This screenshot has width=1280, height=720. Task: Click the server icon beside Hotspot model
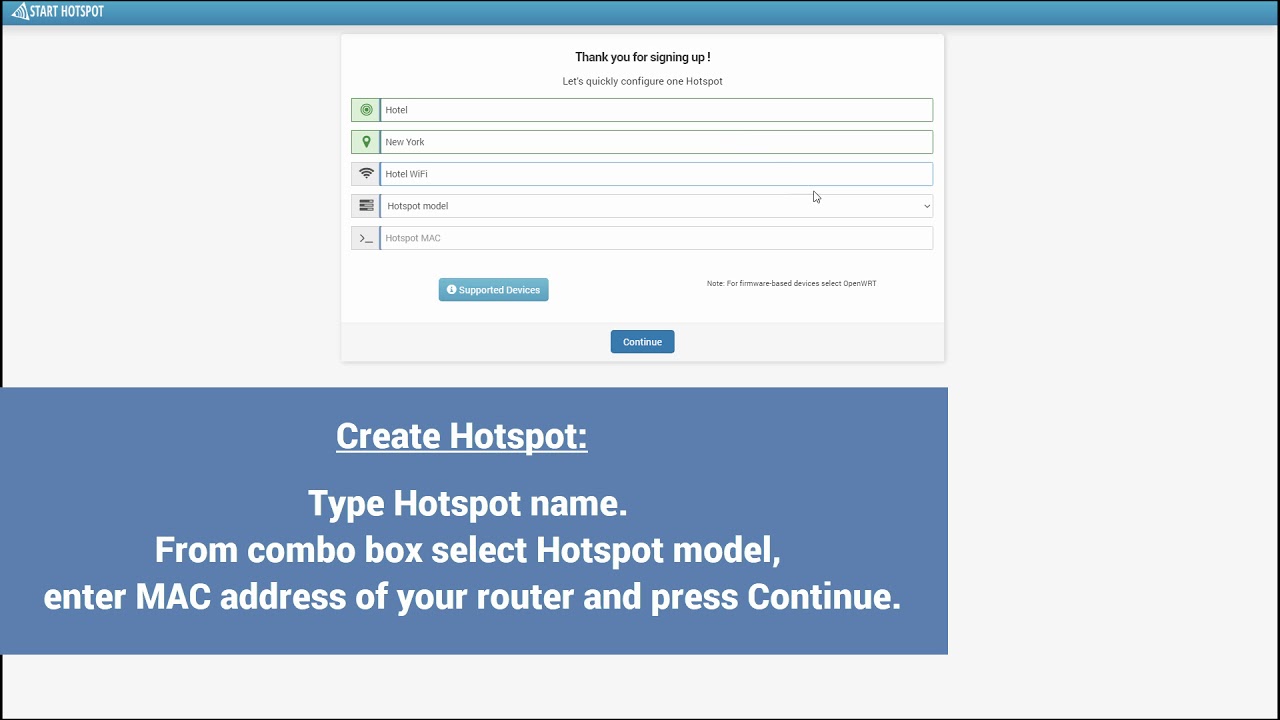(x=366, y=206)
